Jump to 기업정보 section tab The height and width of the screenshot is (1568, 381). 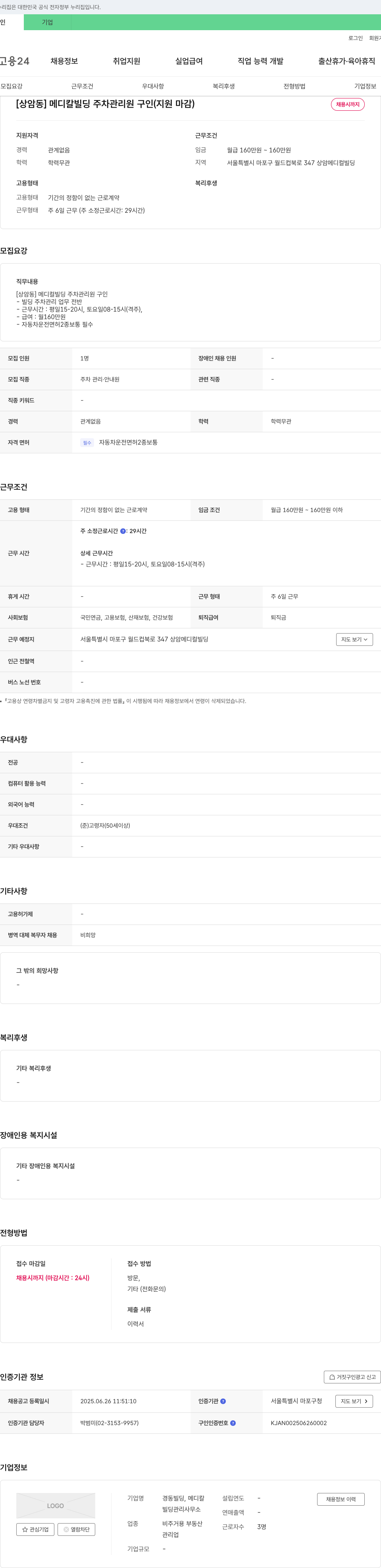(x=365, y=86)
